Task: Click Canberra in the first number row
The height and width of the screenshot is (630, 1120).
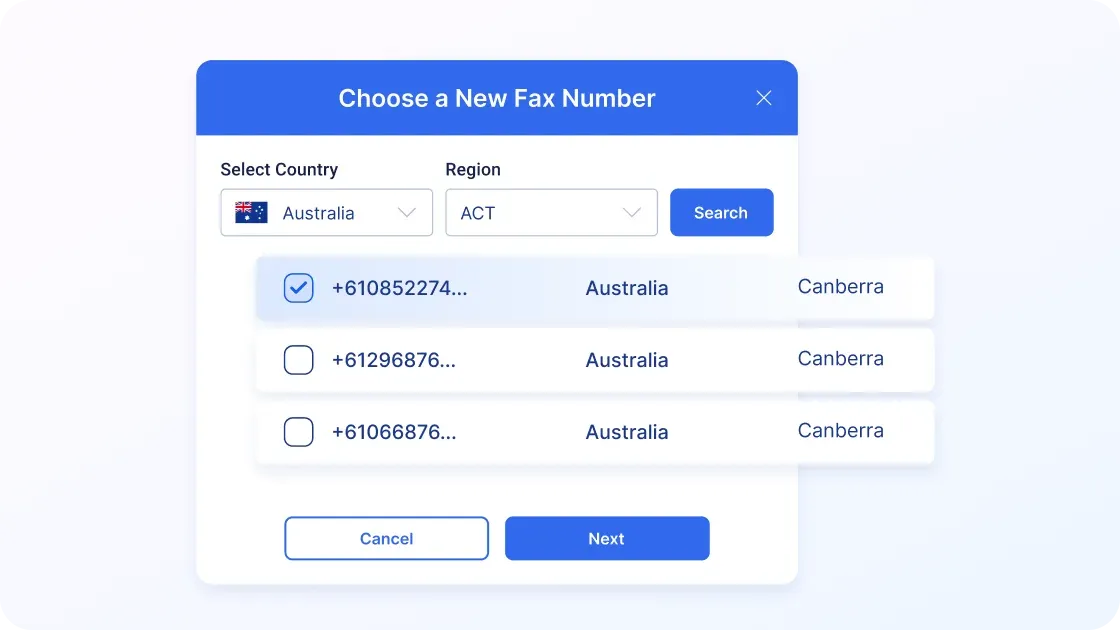Action: point(840,287)
